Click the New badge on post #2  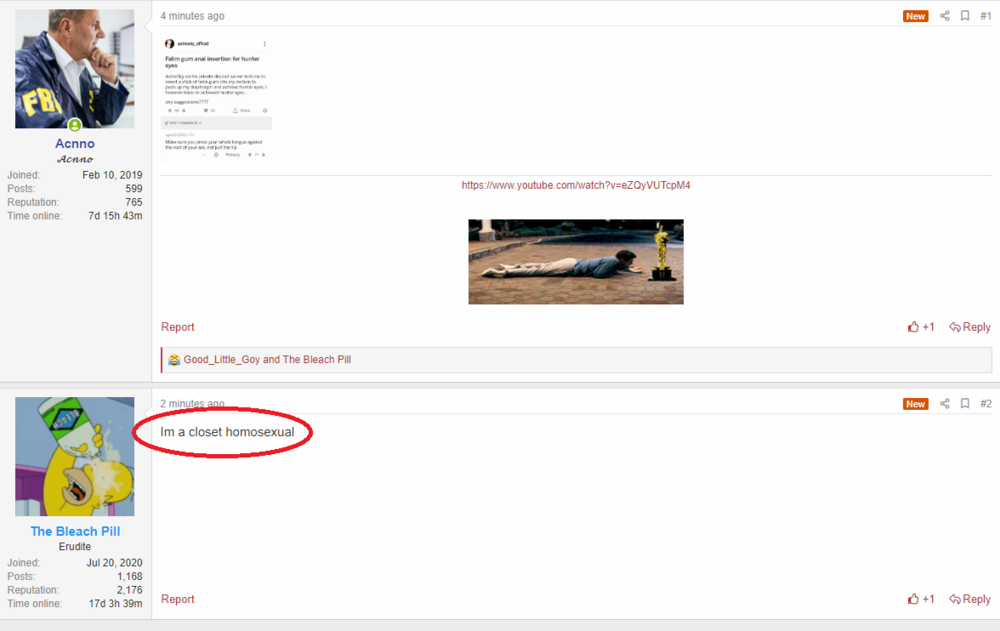coord(915,404)
